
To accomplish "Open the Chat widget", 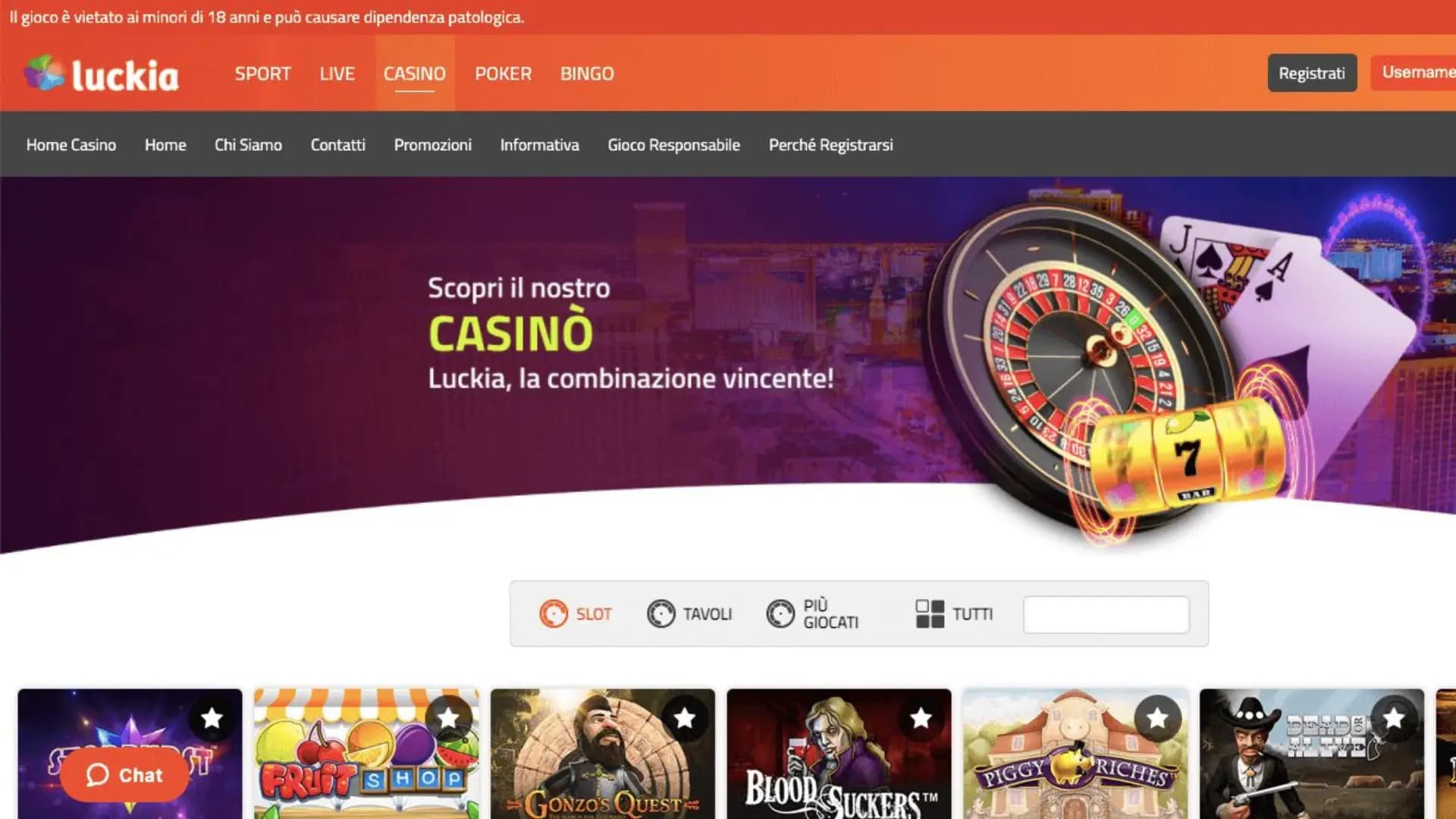I will (124, 775).
